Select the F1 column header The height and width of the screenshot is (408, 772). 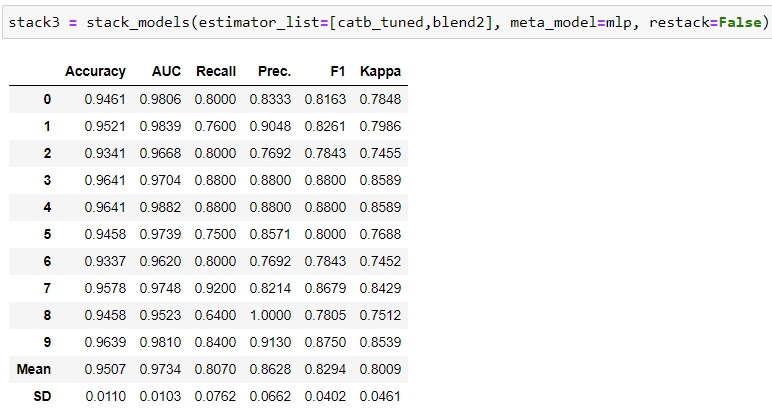pos(335,72)
